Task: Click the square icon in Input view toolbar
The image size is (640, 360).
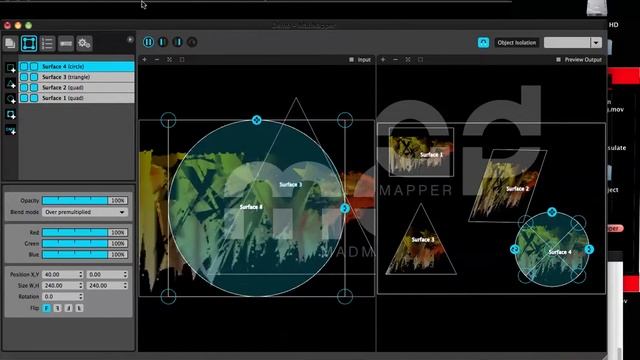Action: (x=182, y=60)
